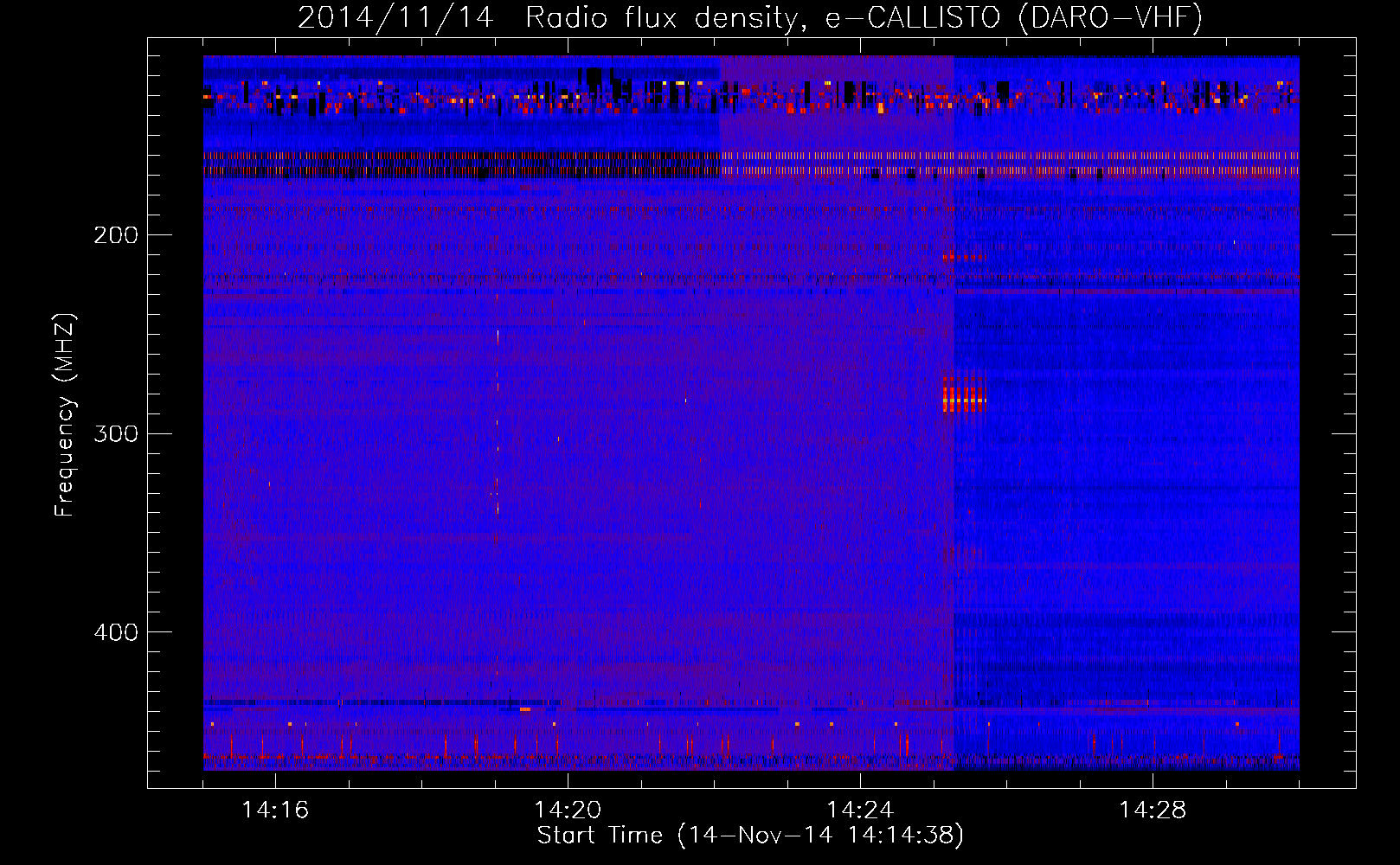Click the plot title 'Radio flux density, e-CALLISTO (DARO-VHF)'
Viewport: 1400px width, 865px height.
864,18
